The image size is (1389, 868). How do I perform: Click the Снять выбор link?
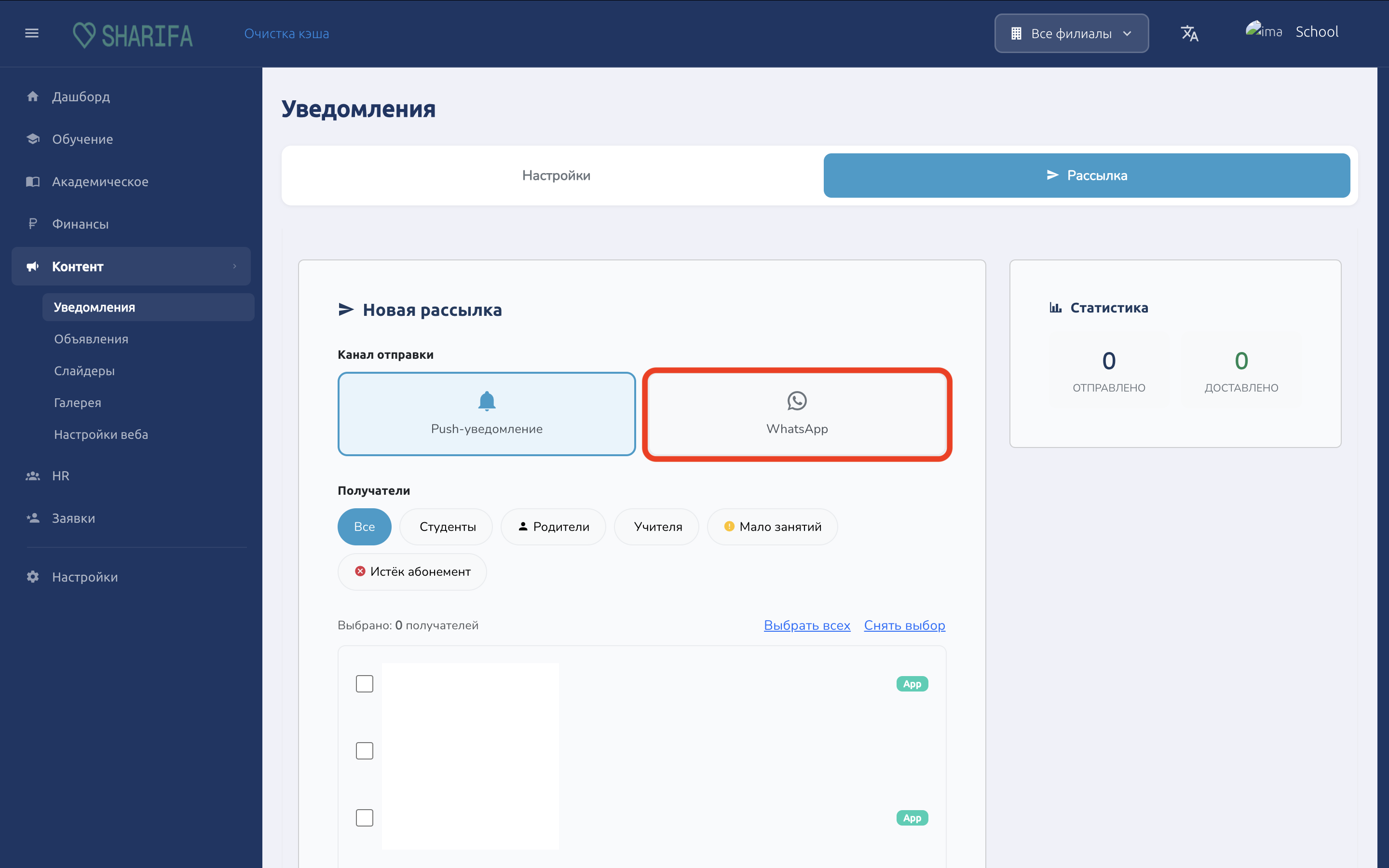pyautogui.click(x=904, y=625)
